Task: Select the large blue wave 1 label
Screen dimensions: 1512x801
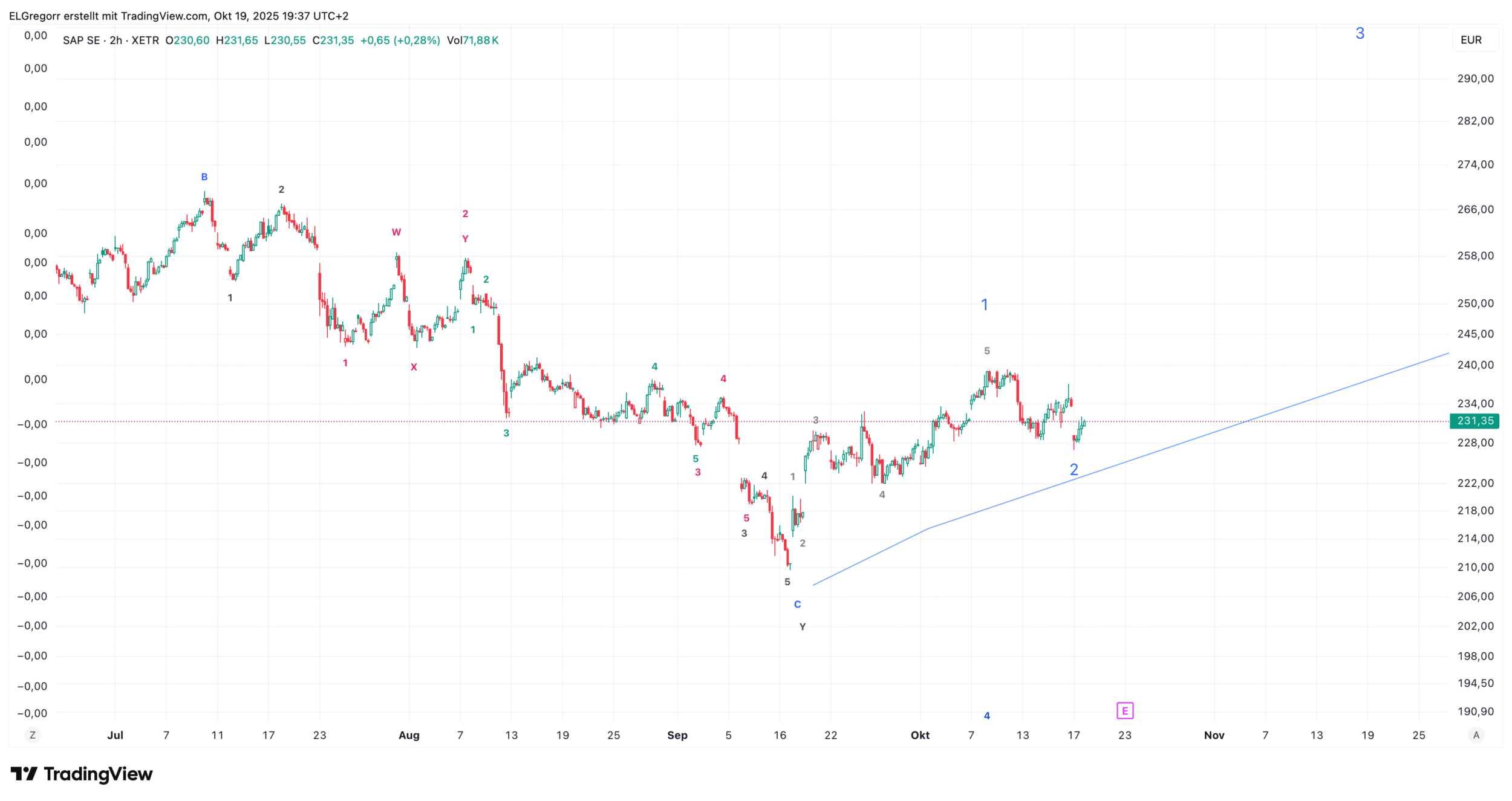Action: coord(985,305)
